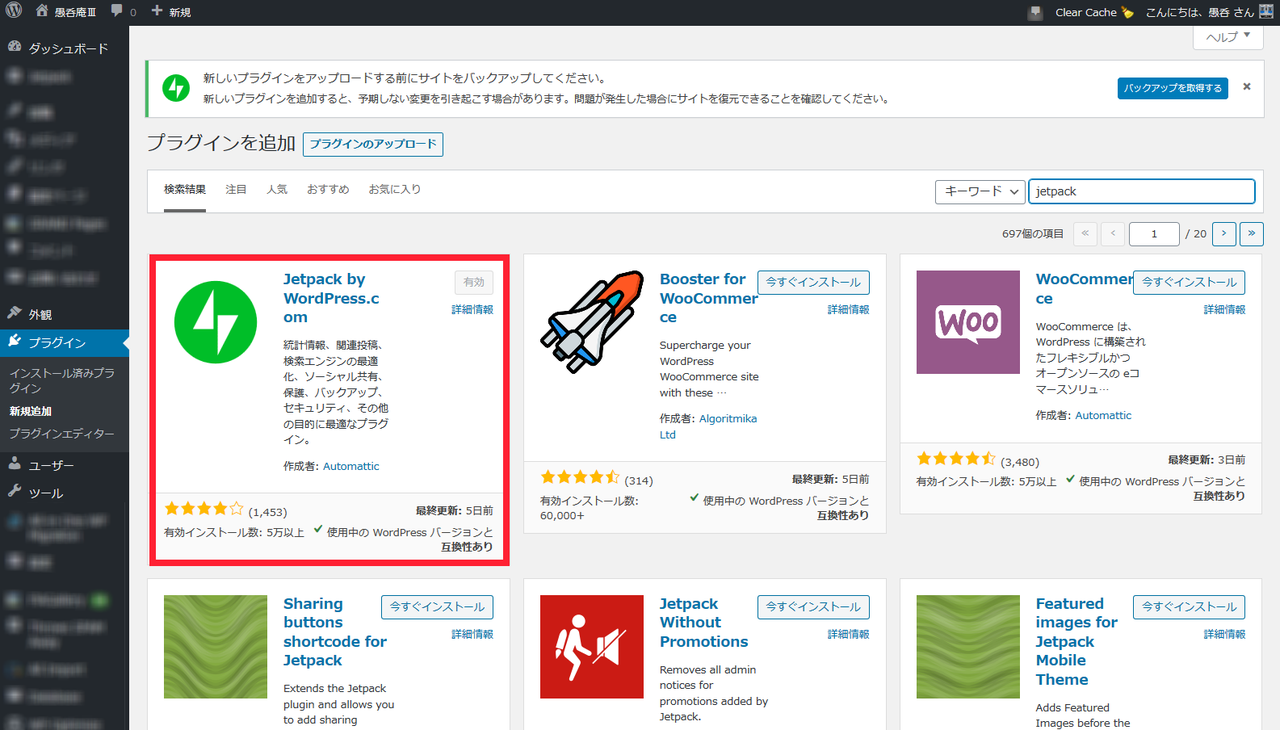Switch to the おすすめ tab
The width and height of the screenshot is (1280, 730).
tap(328, 189)
